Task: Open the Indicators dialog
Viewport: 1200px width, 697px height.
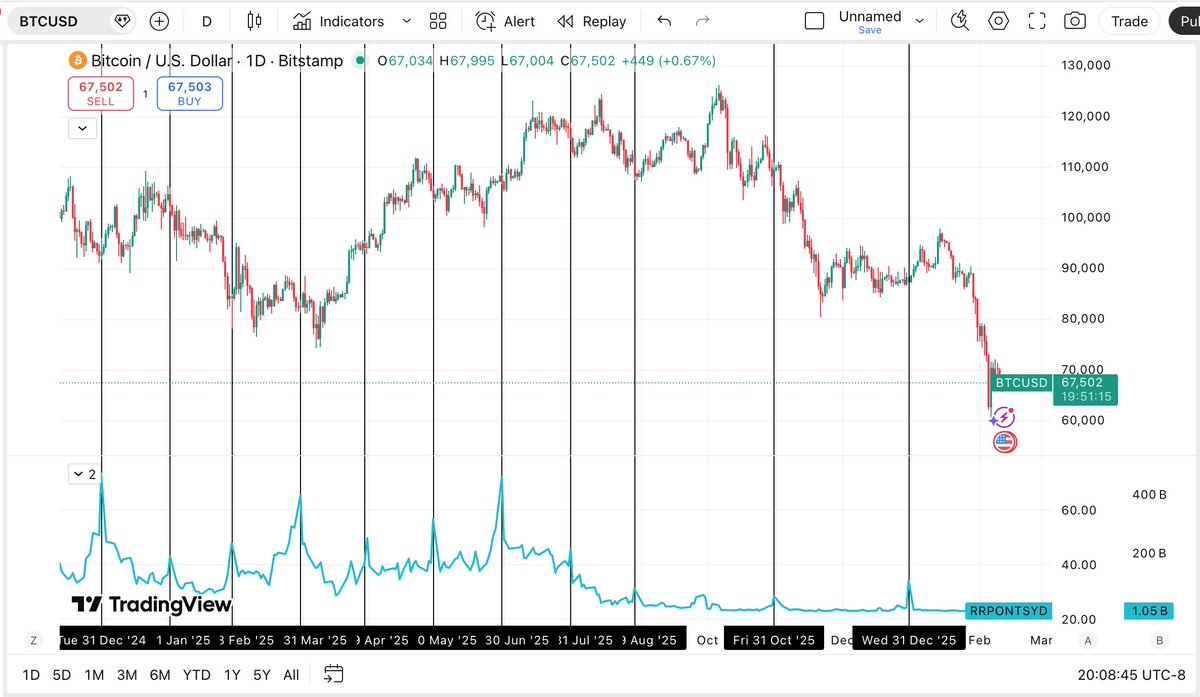Action: 339,21
